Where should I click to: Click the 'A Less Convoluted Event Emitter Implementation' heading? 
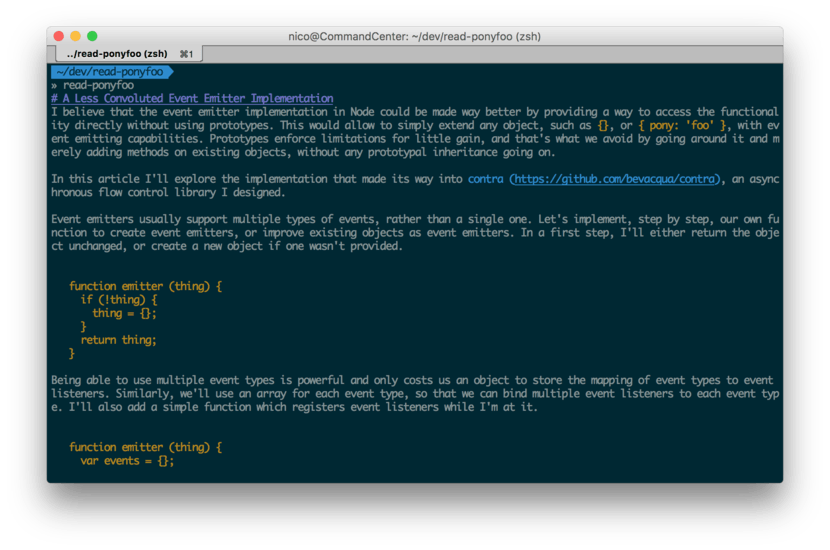(x=197, y=99)
